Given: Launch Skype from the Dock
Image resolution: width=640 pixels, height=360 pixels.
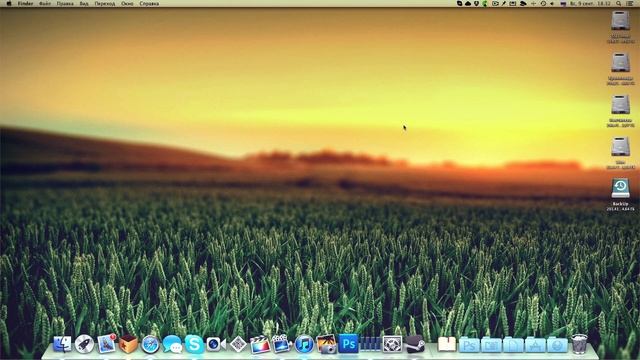Looking at the screenshot, I should [194, 344].
